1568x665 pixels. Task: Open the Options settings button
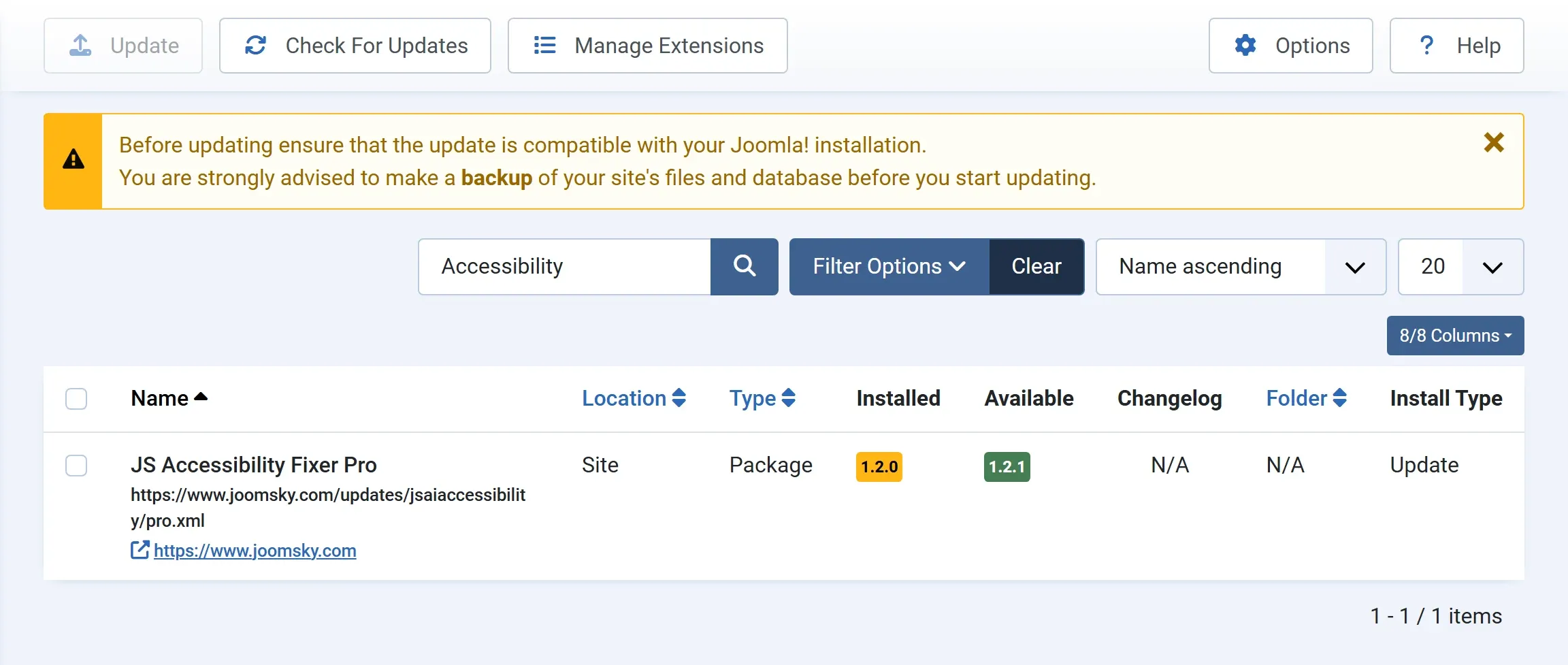tap(1291, 46)
